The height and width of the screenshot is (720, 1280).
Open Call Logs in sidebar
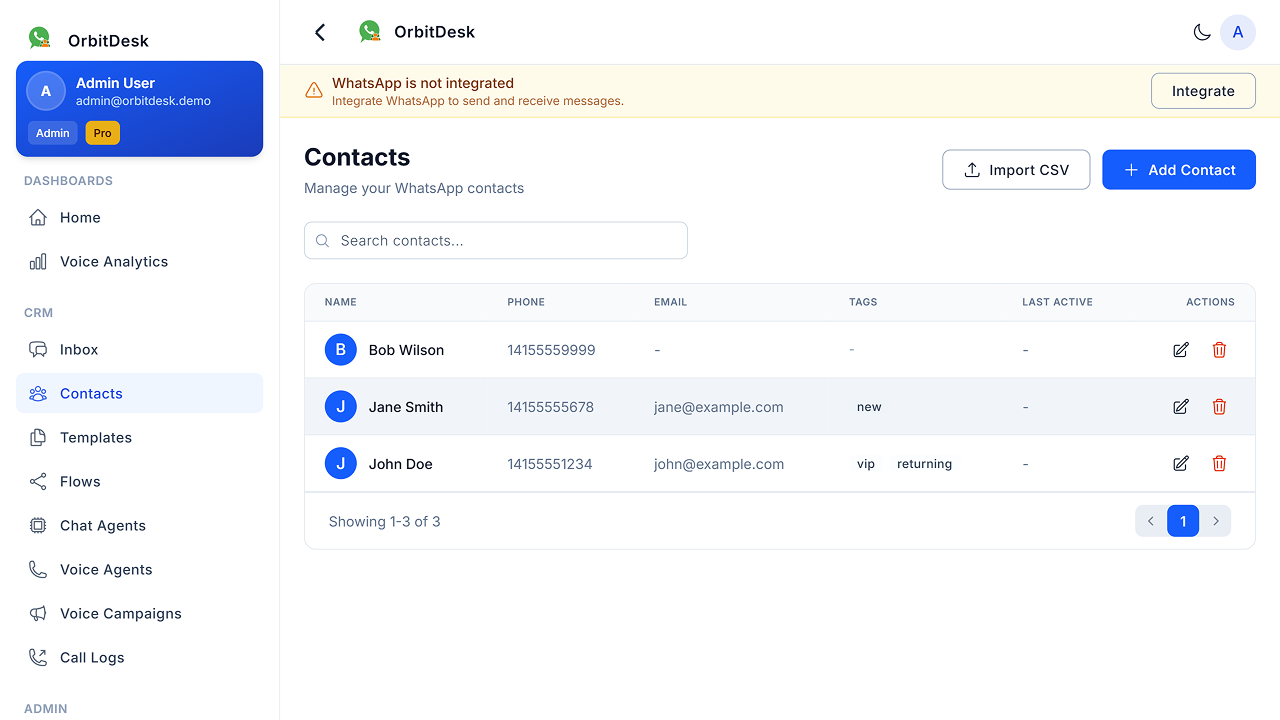coord(92,658)
